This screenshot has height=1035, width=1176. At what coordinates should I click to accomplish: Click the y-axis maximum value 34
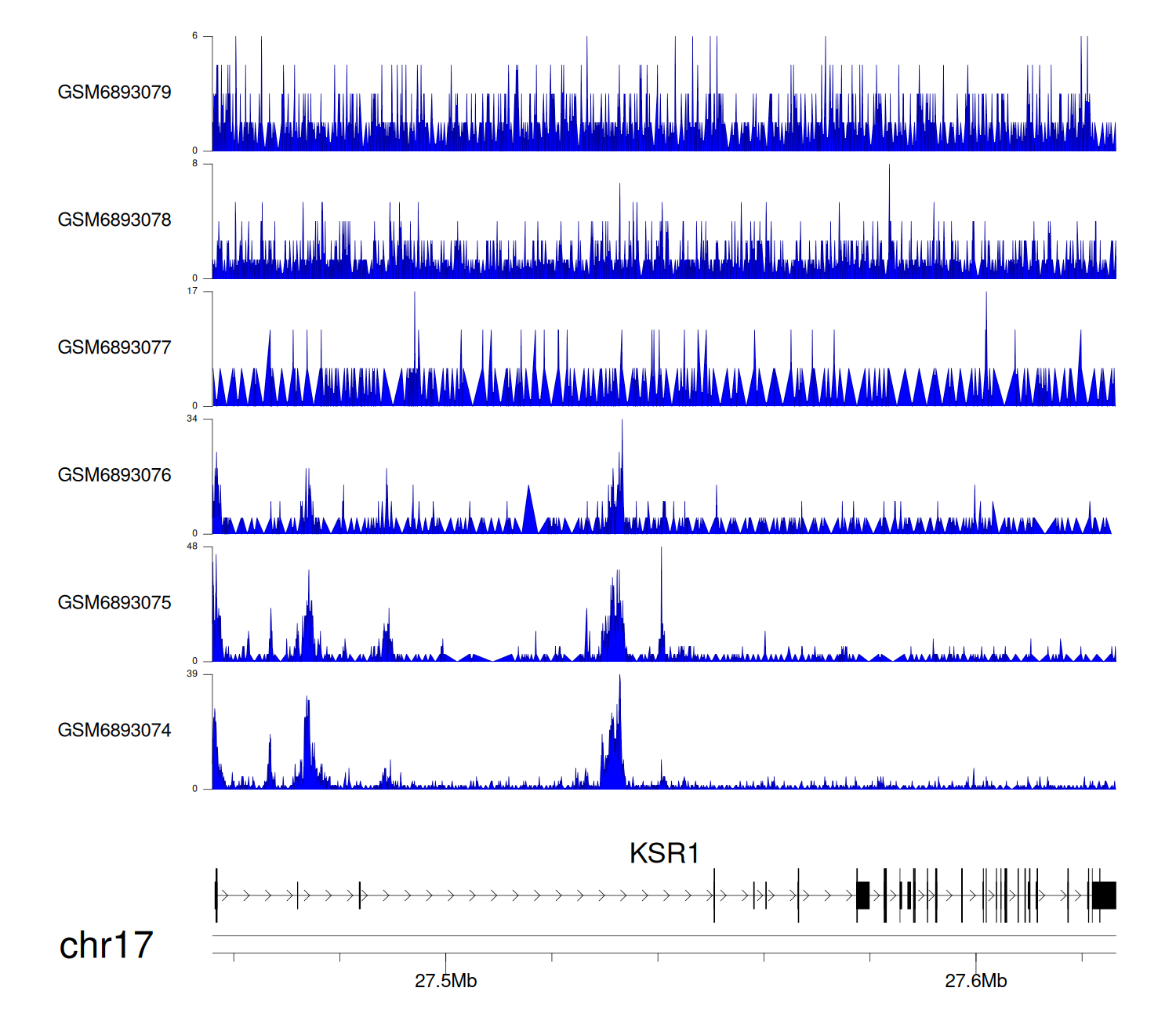pos(192,419)
